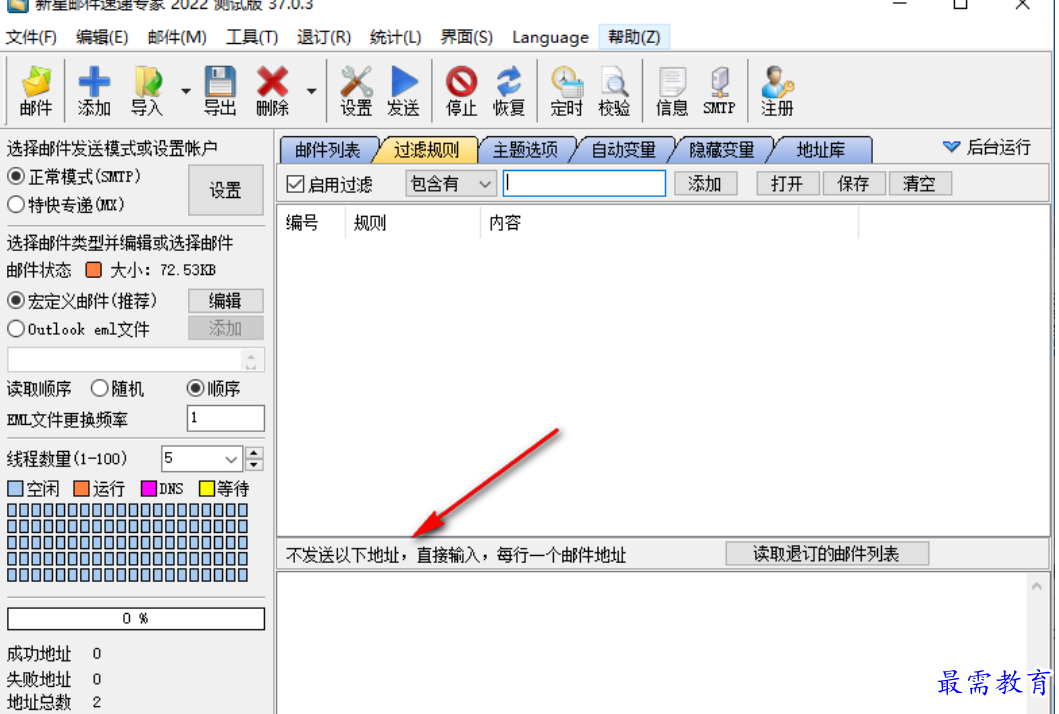Image resolution: width=1059 pixels, height=714 pixels.
Task: Open the Language menu
Action: click(x=550, y=37)
